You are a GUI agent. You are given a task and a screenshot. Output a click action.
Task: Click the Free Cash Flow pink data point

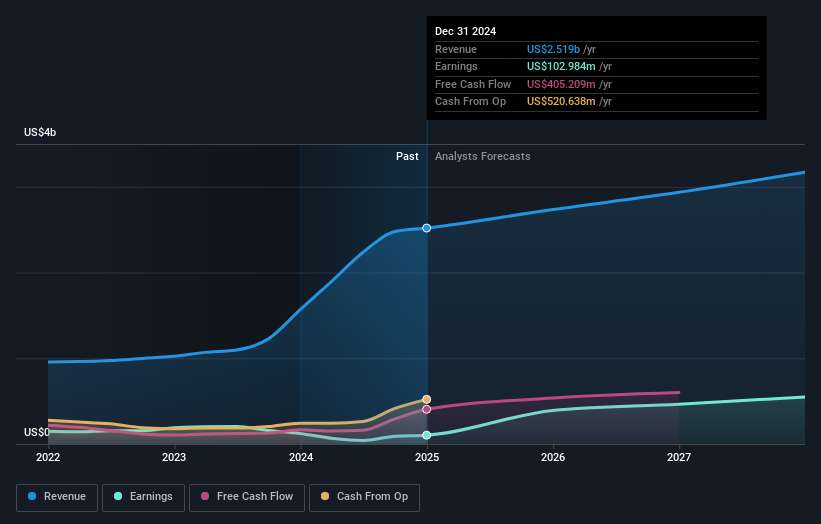(427, 409)
